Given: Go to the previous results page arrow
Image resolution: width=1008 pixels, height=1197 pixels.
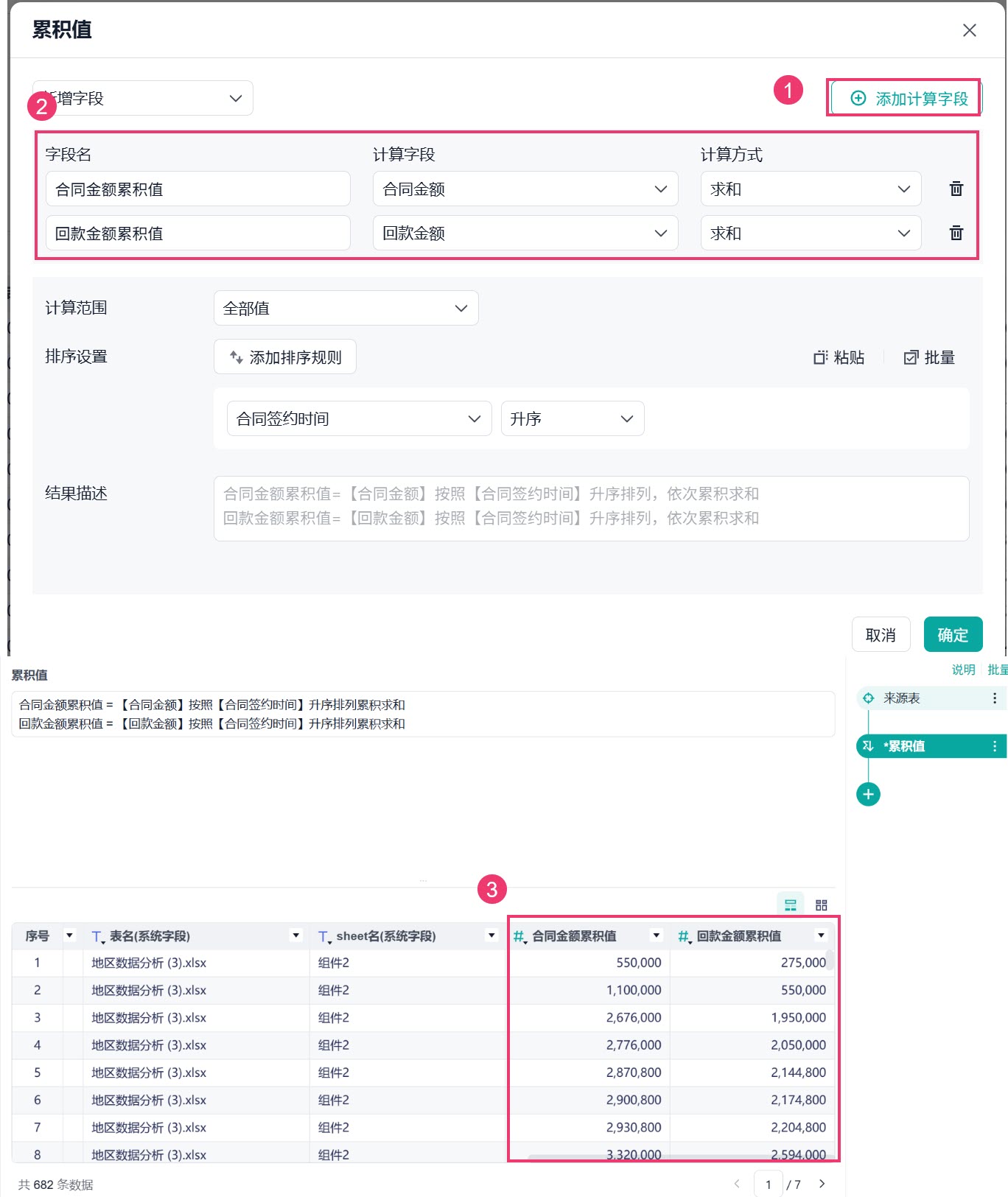Looking at the screenshot, I should [737, 1184].
